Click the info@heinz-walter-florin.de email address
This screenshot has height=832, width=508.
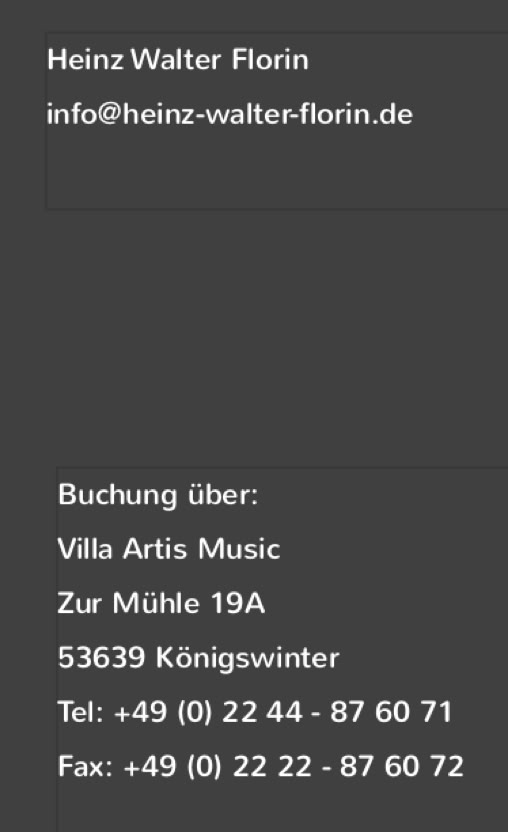(230, 115)
